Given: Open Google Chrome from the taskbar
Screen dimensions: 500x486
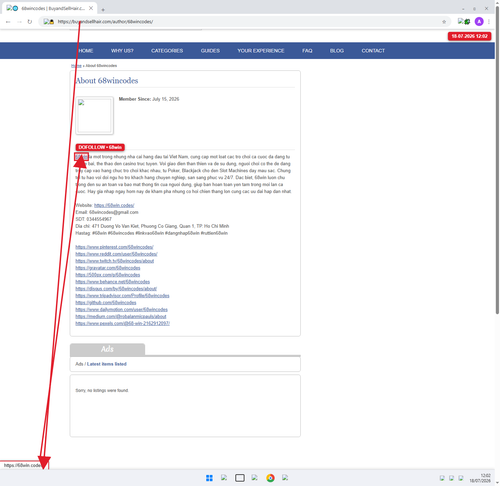Looking at the screenshot, I should [270, 478].
